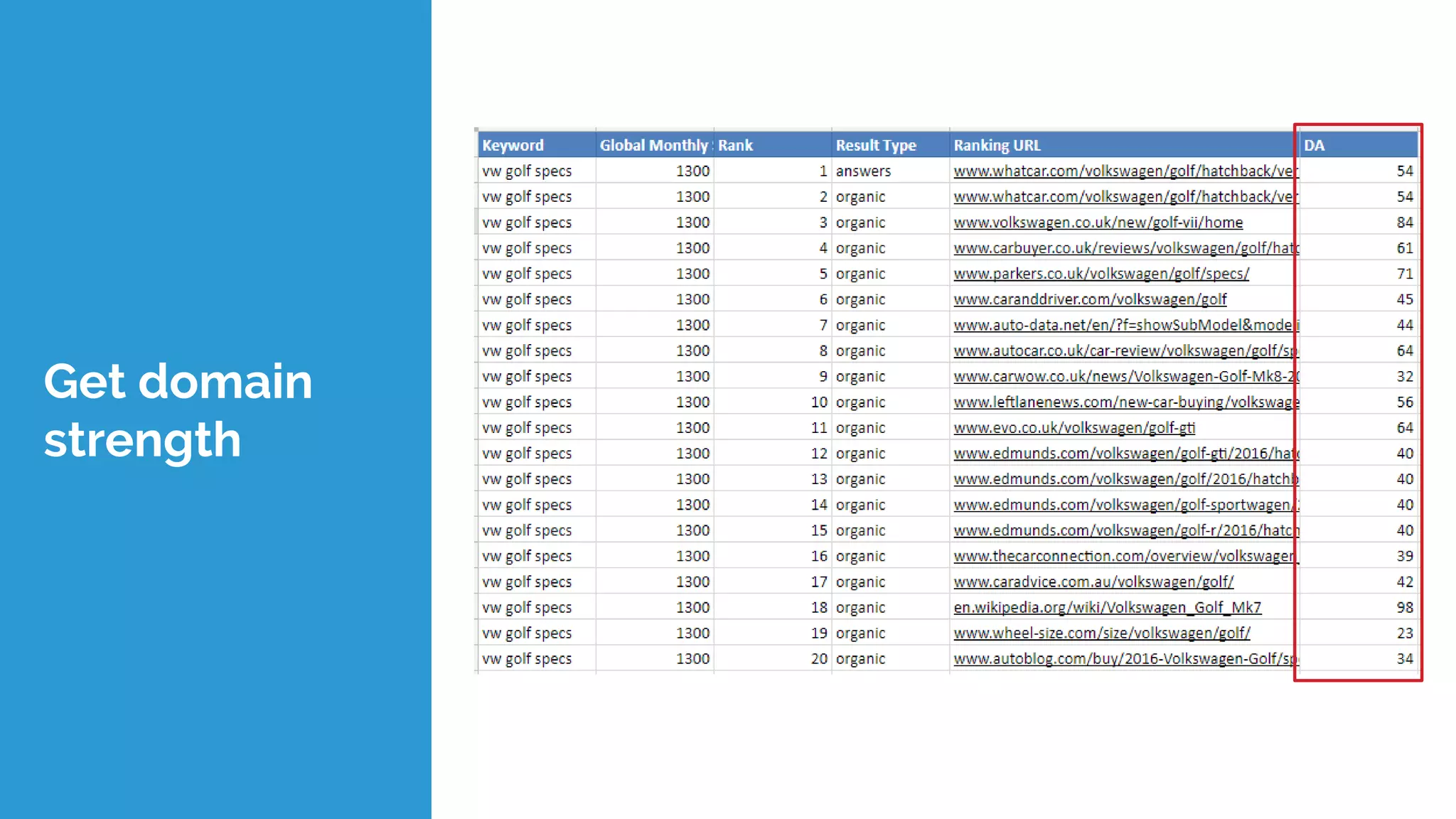This screenshot has height=819, width=1456.
Task: Select the 'Get domain strength' slide title
Action: [178, 411]
